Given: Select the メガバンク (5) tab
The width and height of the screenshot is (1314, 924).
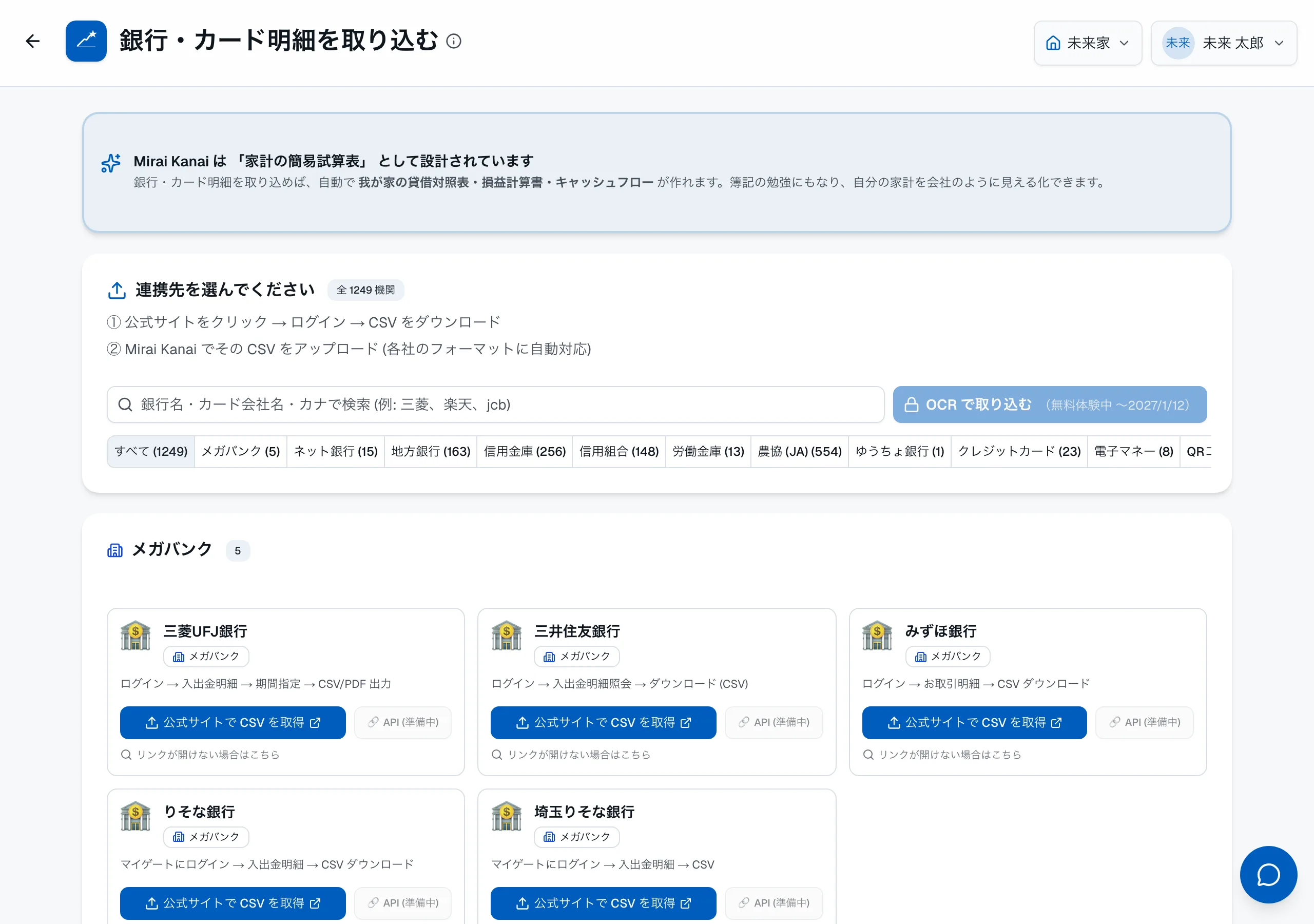Looking at the screenshot, I should coord(241,452).
